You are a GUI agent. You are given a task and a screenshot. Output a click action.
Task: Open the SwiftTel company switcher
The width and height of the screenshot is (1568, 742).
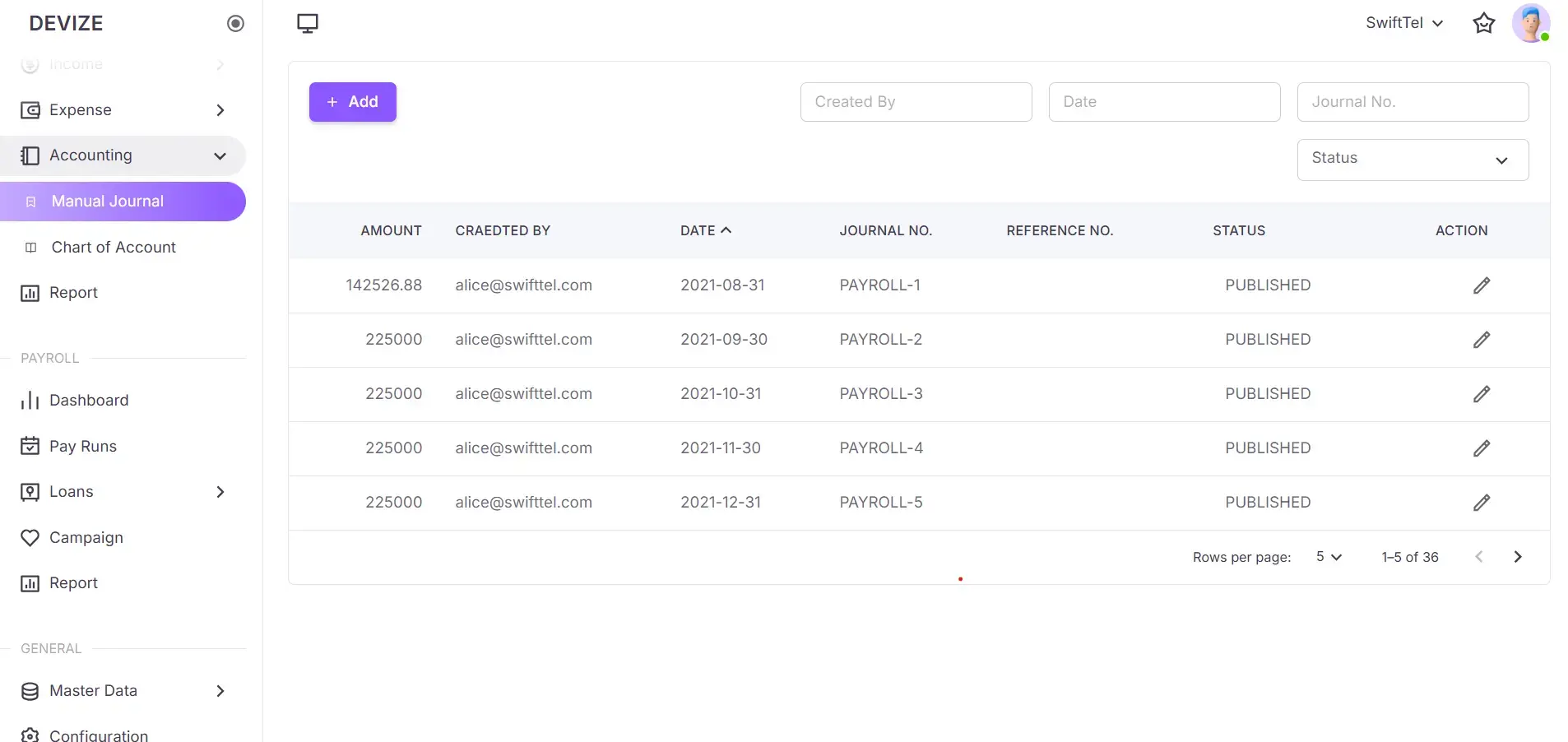(x=1403, y=23)
